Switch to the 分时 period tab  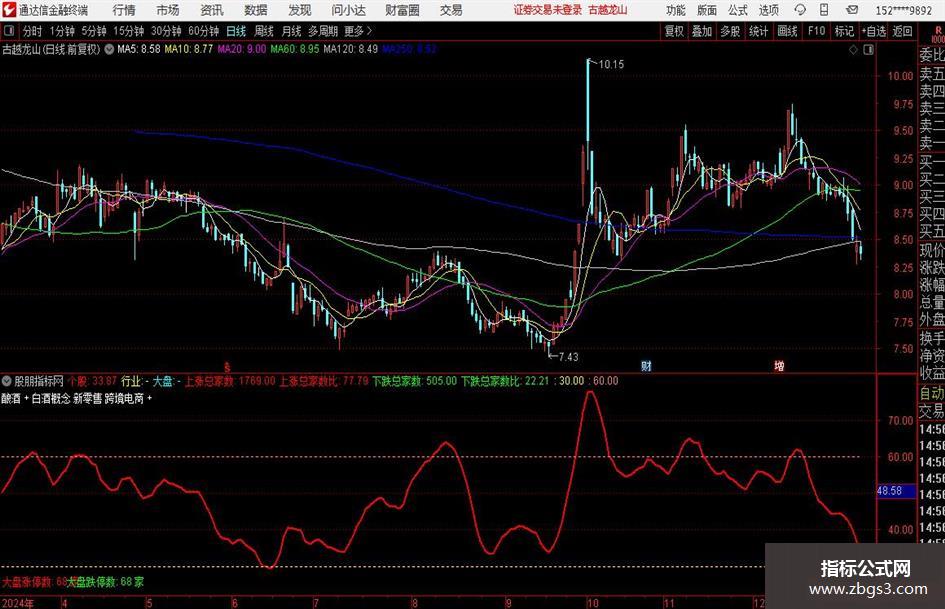pos(32,31)
